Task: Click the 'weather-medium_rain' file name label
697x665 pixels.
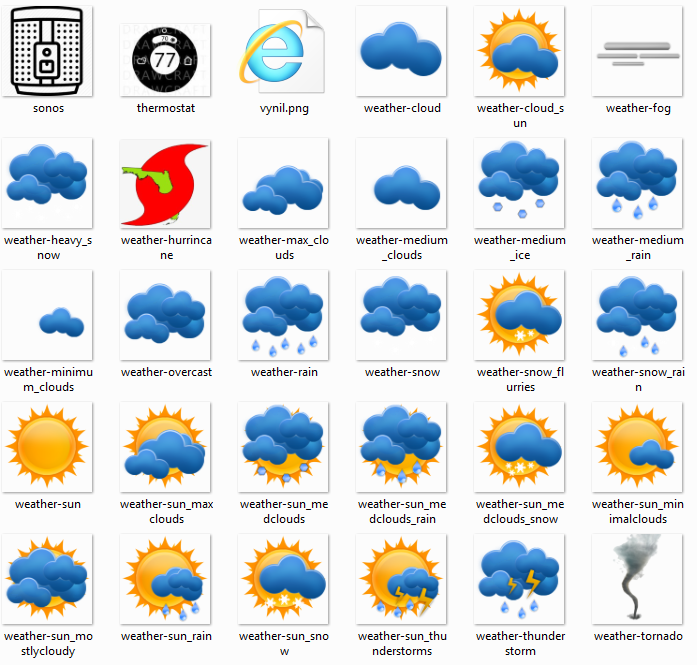Action: coord(638,248)
